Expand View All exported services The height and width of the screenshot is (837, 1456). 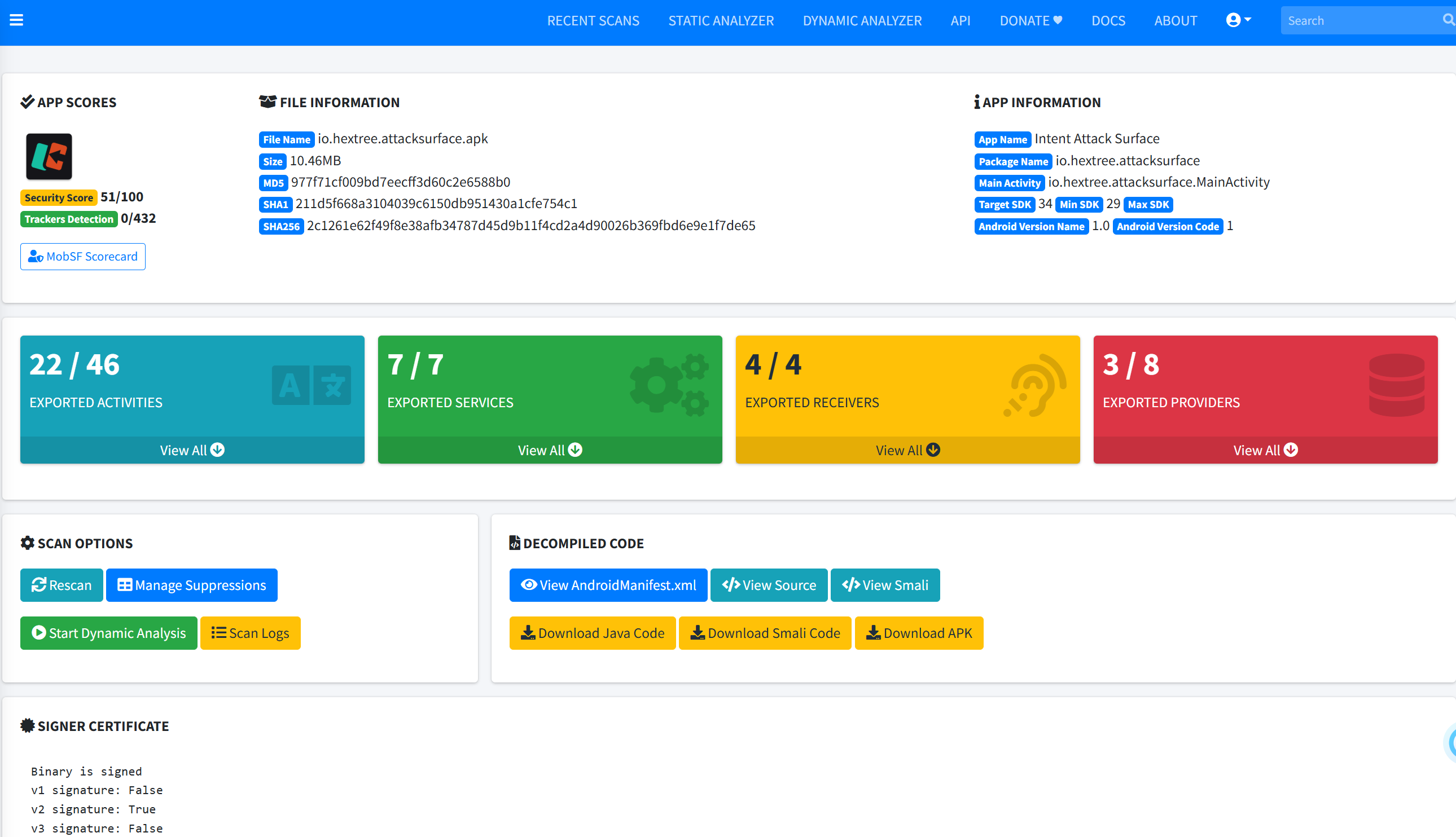[x=550, y=450]
